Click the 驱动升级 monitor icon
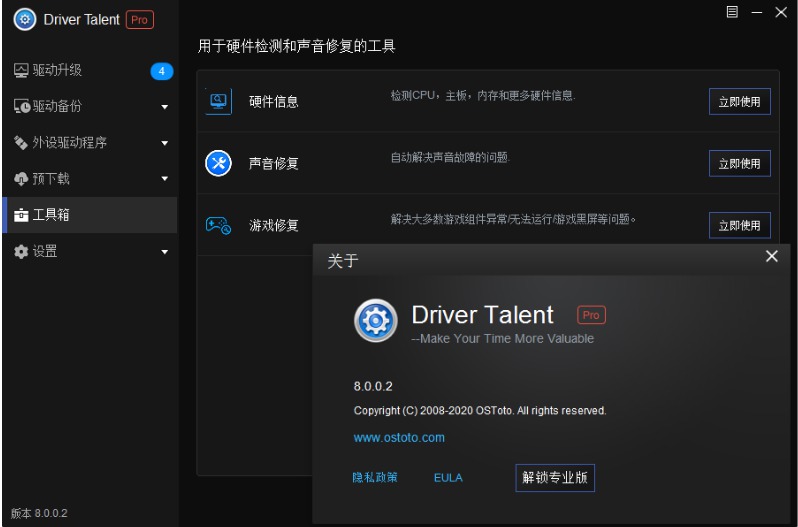The image size is (798, 527). coord(21,70)
